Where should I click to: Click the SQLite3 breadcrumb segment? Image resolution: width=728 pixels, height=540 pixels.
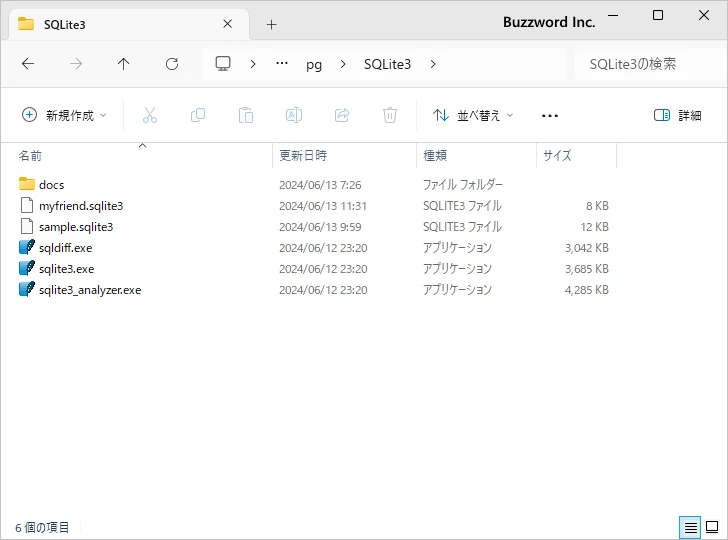387,64
